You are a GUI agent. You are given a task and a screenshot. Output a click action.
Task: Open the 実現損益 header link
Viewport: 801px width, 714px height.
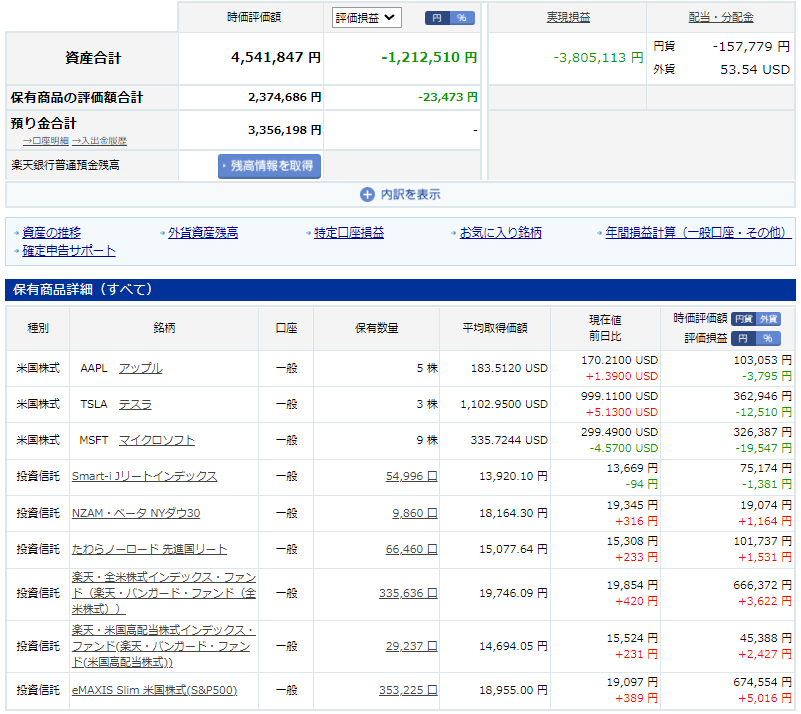click(567, 18)
